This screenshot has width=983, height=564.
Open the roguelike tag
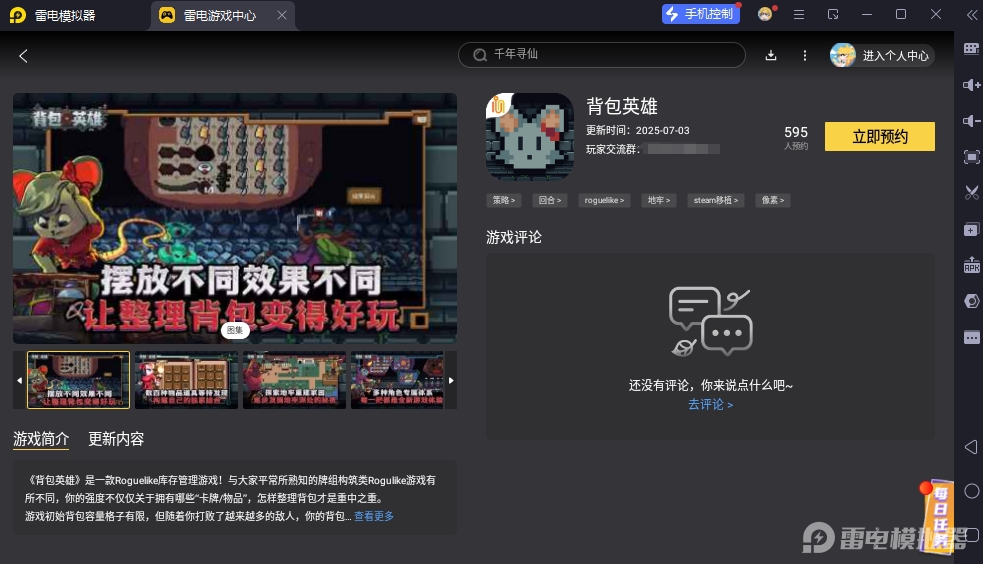click(x=604, y=200)
